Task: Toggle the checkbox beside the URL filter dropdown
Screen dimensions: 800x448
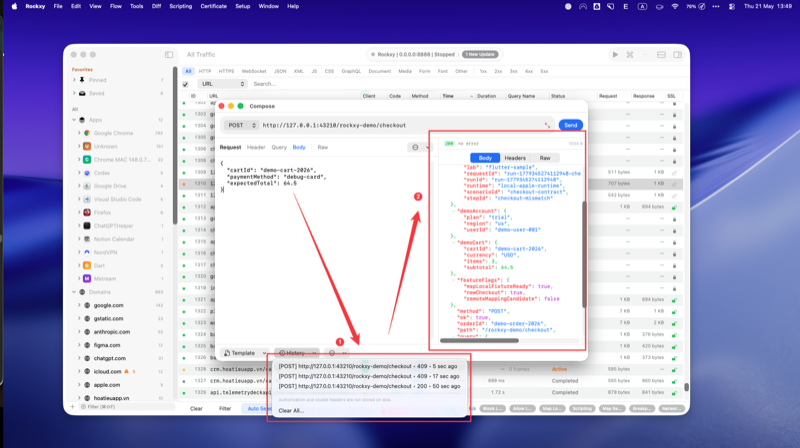Action: coord(185,84)
